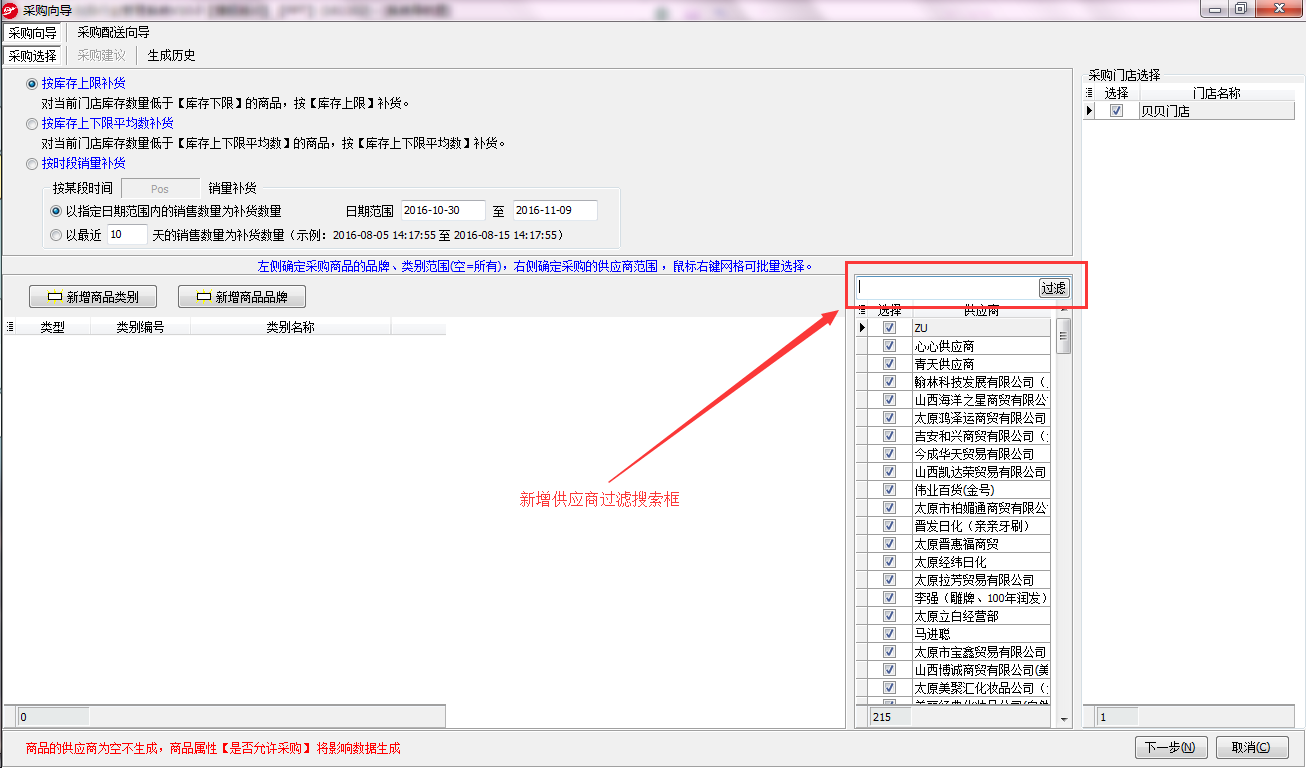Select supplier row 太原市宝鑫贸易有限公司

pos(980,652)
